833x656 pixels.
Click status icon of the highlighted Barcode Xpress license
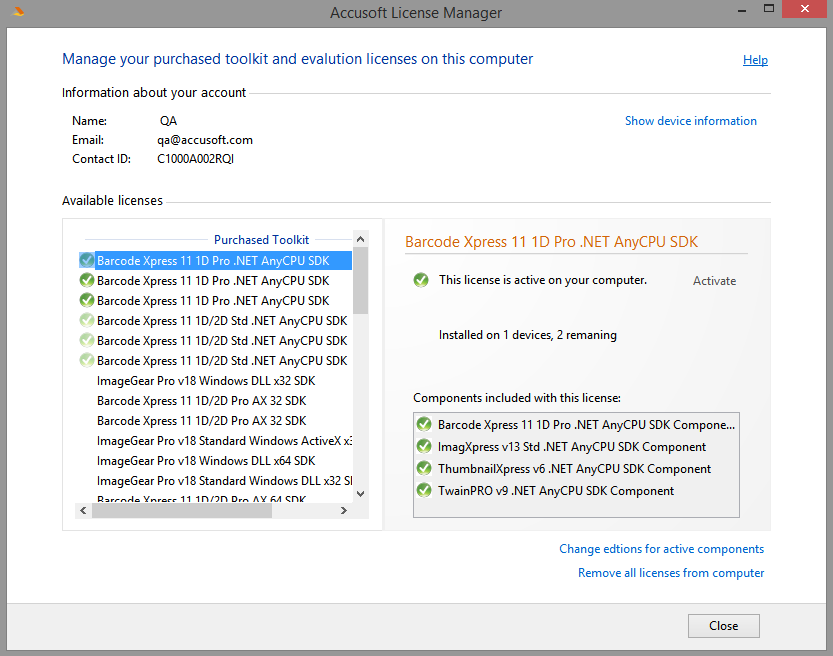[87, 260]
